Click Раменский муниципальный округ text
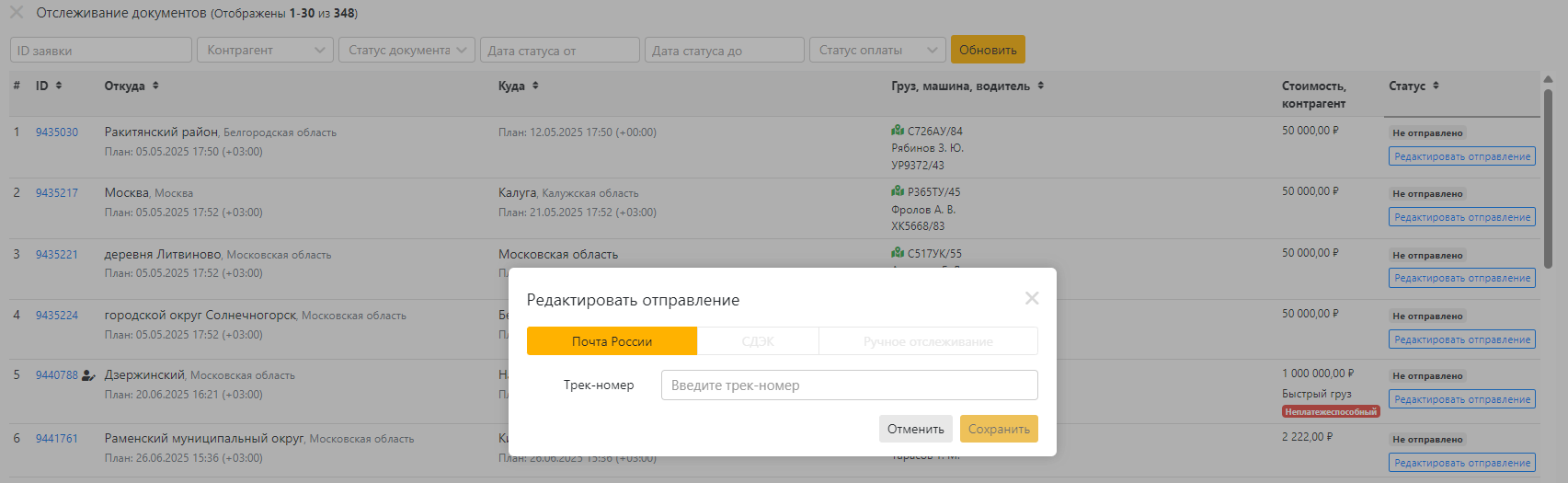The height and width of the screenshot is (483, 1568). point(204,439)
